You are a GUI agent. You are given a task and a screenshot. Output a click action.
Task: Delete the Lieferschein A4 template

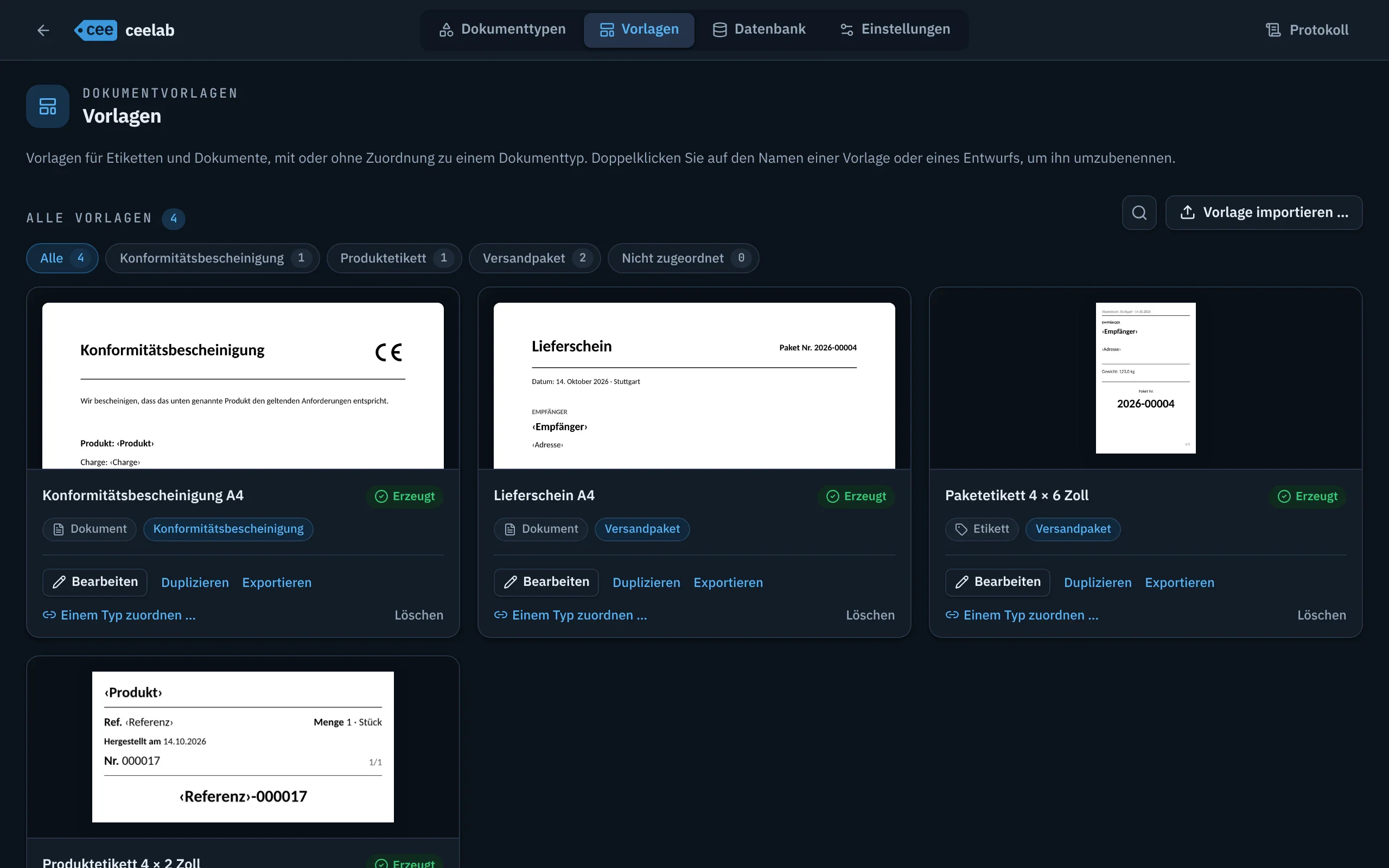click(870, 615)
